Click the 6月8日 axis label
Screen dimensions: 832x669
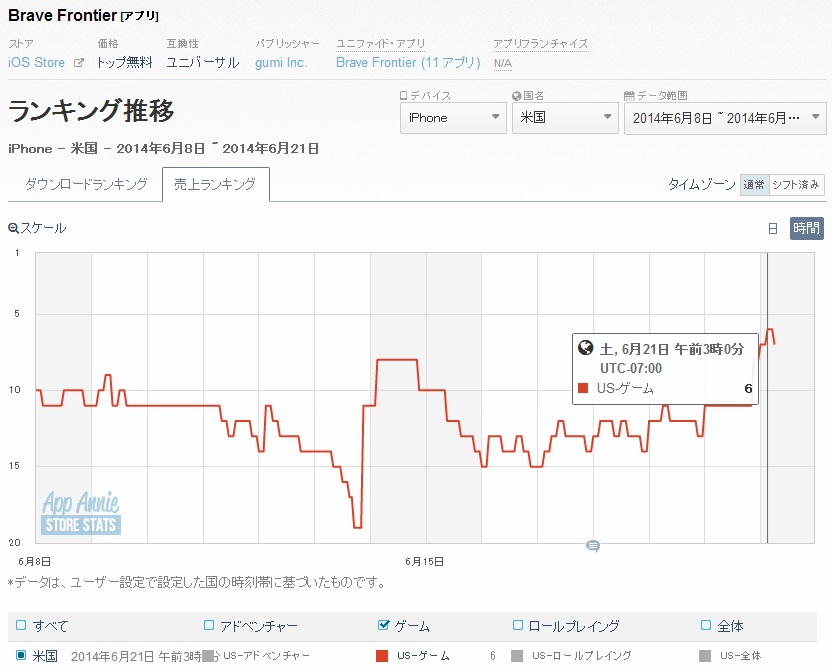click(34, 561)
